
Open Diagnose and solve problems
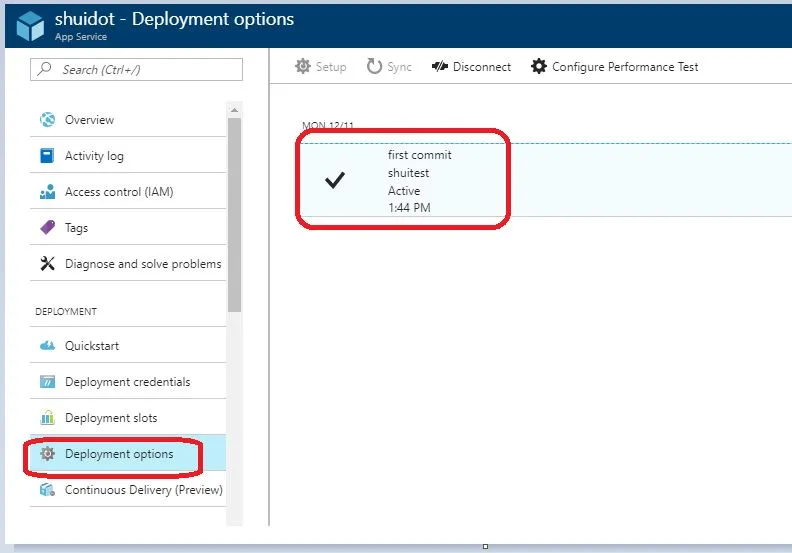tap(128, 264)
